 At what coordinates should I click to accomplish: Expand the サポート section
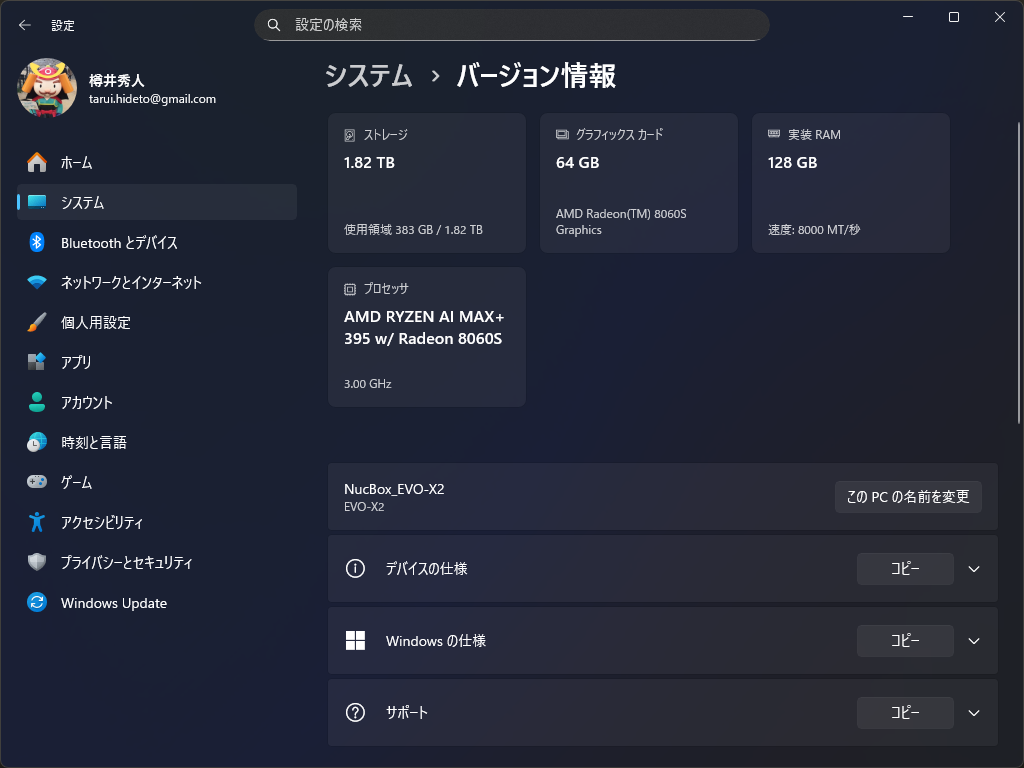(x=972, y=713)
